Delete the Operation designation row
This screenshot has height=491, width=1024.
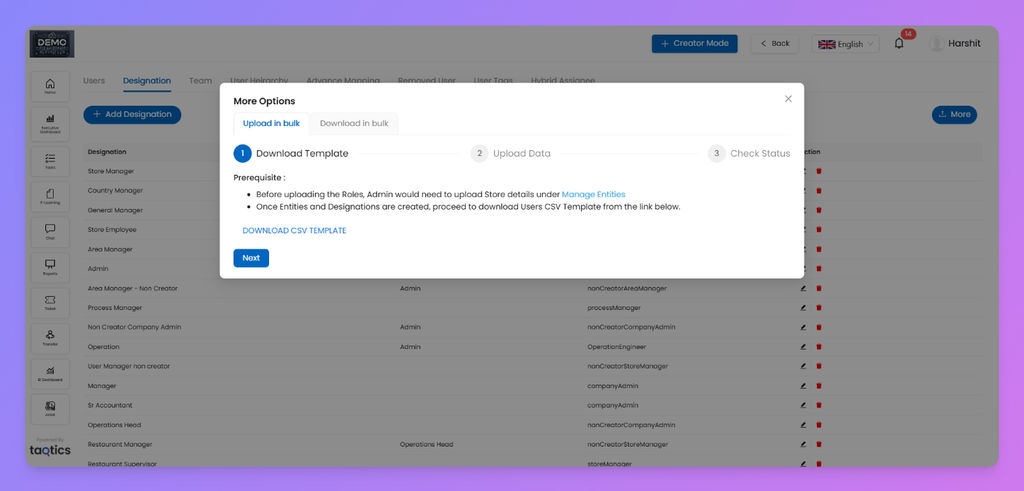click(819, 347)
